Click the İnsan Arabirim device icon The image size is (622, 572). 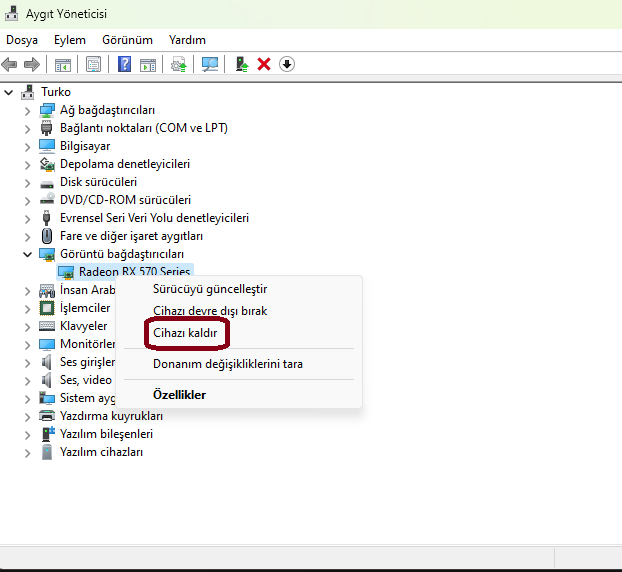point(47,291)
